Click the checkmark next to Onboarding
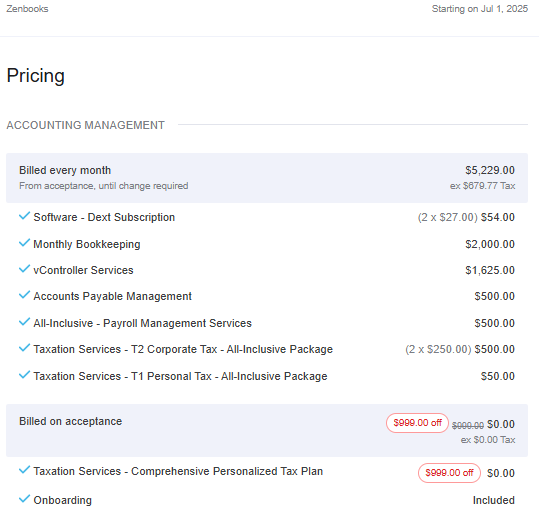Image resolution: width=539 pixels, height=515 pixels. (x=24, y=499)
